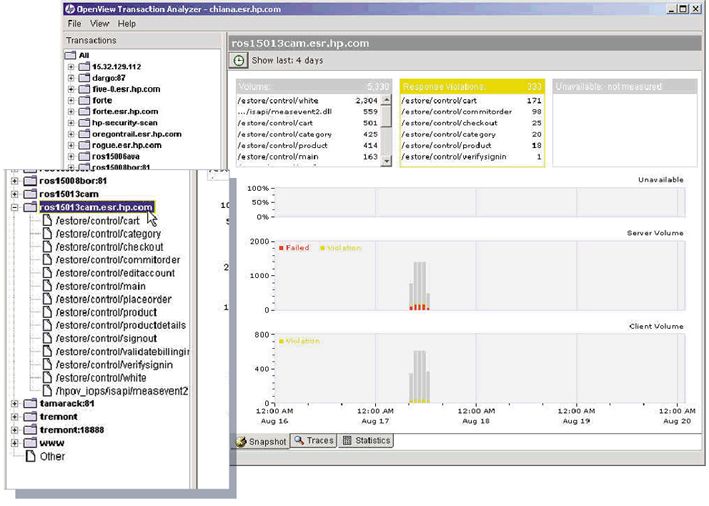709x506 pixels.
Task: Click the /estore/control/validatebillingin page icon
Action: tap(47, 351)
